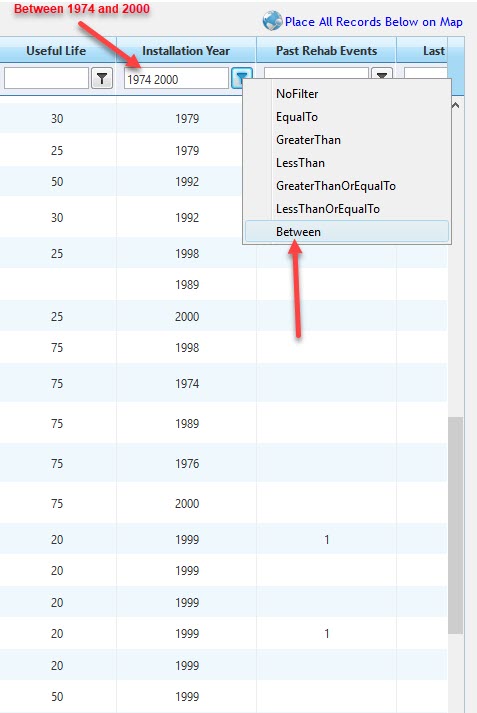Click the scrollbar up arrow
This screenshot has height=713, width=477.
tap(455, 105)
